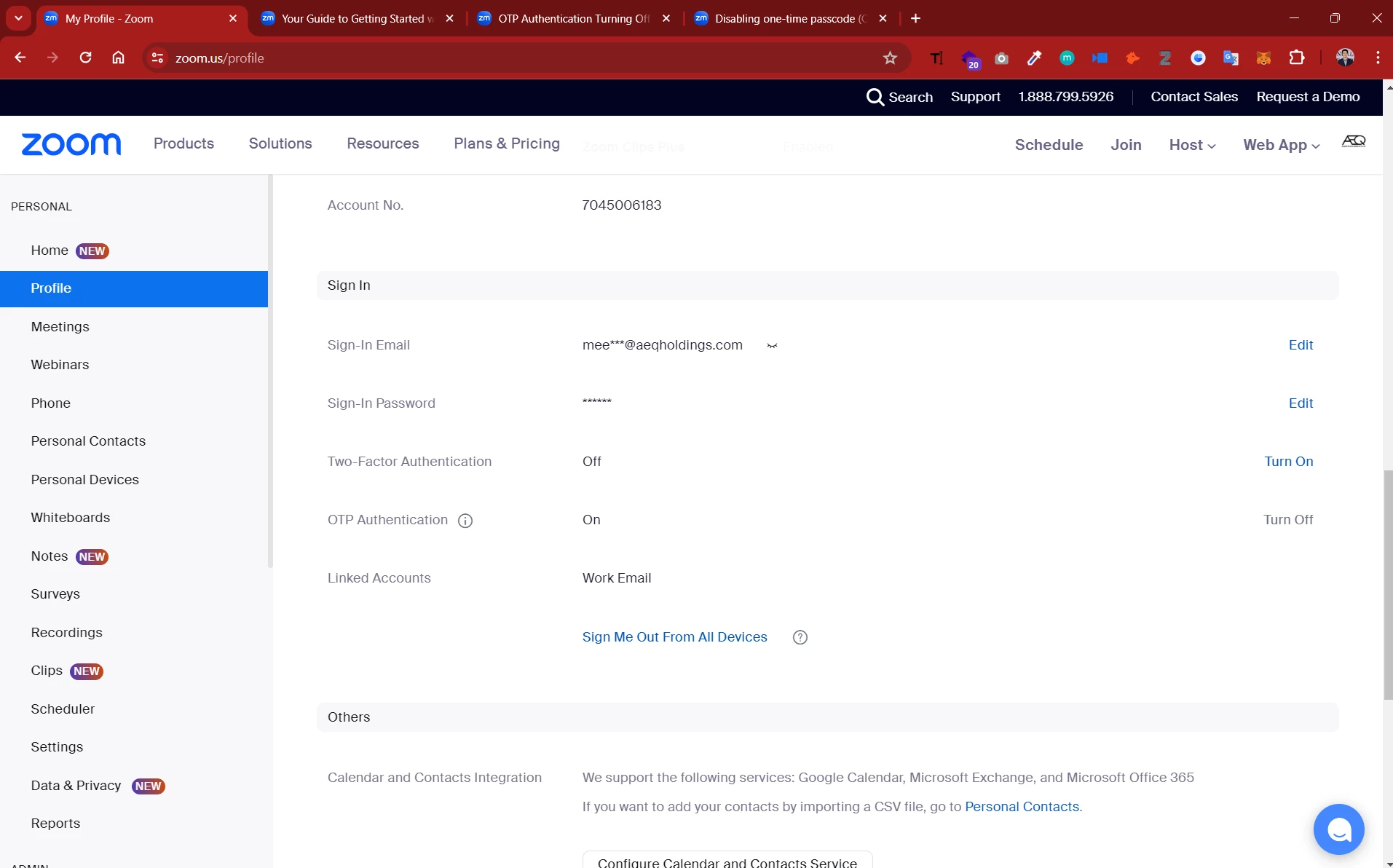Open the Google Translate extension icon
The height and width of the screenshot is (868, 1393).
click(x=1231, y=58)
